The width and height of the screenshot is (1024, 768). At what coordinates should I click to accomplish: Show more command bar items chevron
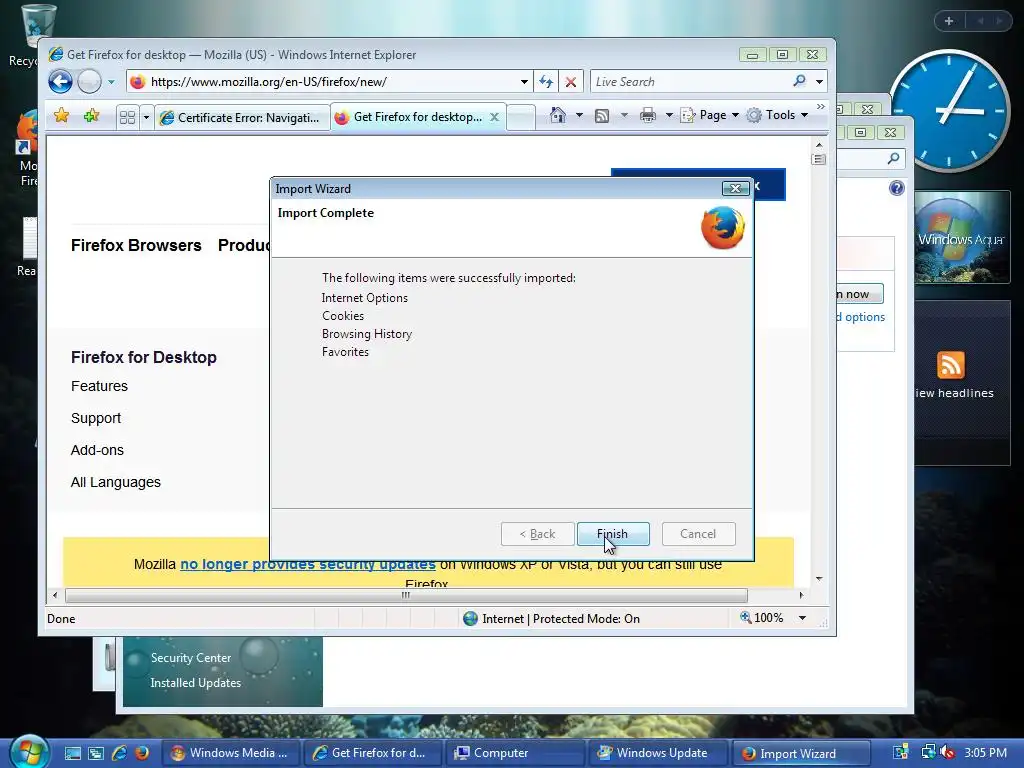[x=821, y=106]
